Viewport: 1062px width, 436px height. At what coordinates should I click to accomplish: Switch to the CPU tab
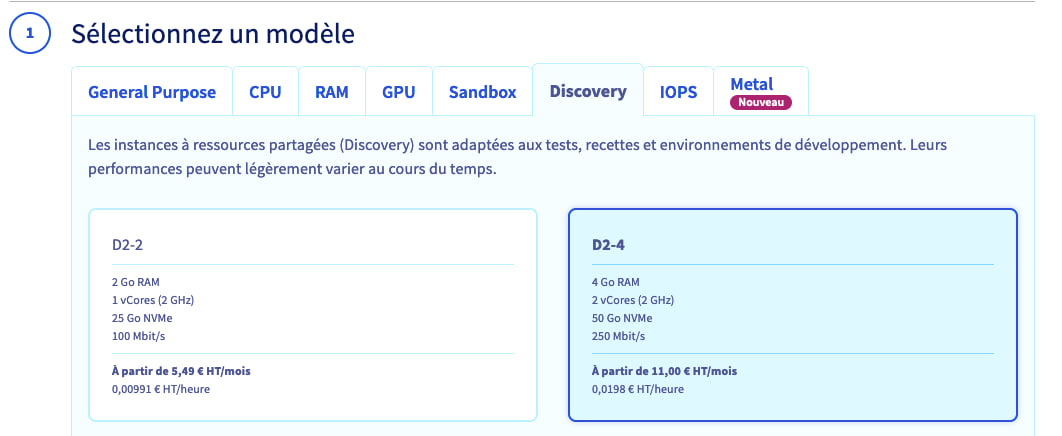click(265, 92)
